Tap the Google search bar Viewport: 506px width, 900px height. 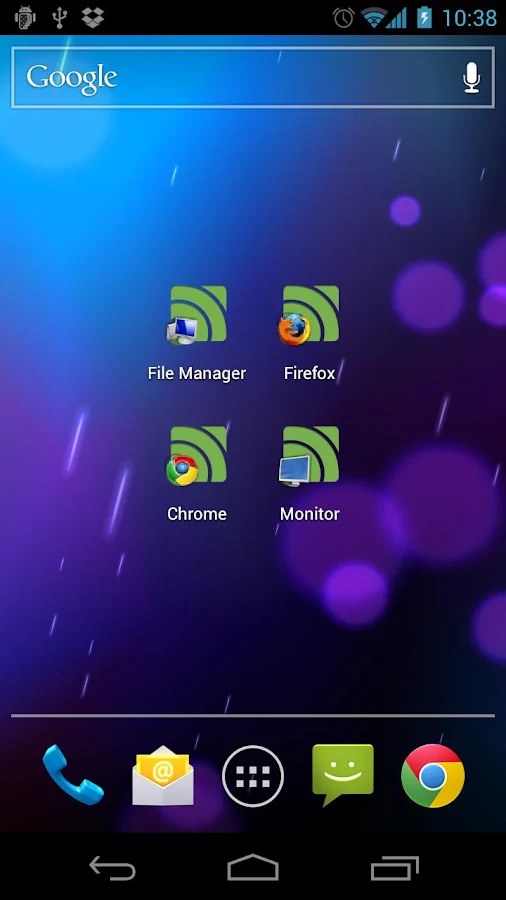coord(252,77)
